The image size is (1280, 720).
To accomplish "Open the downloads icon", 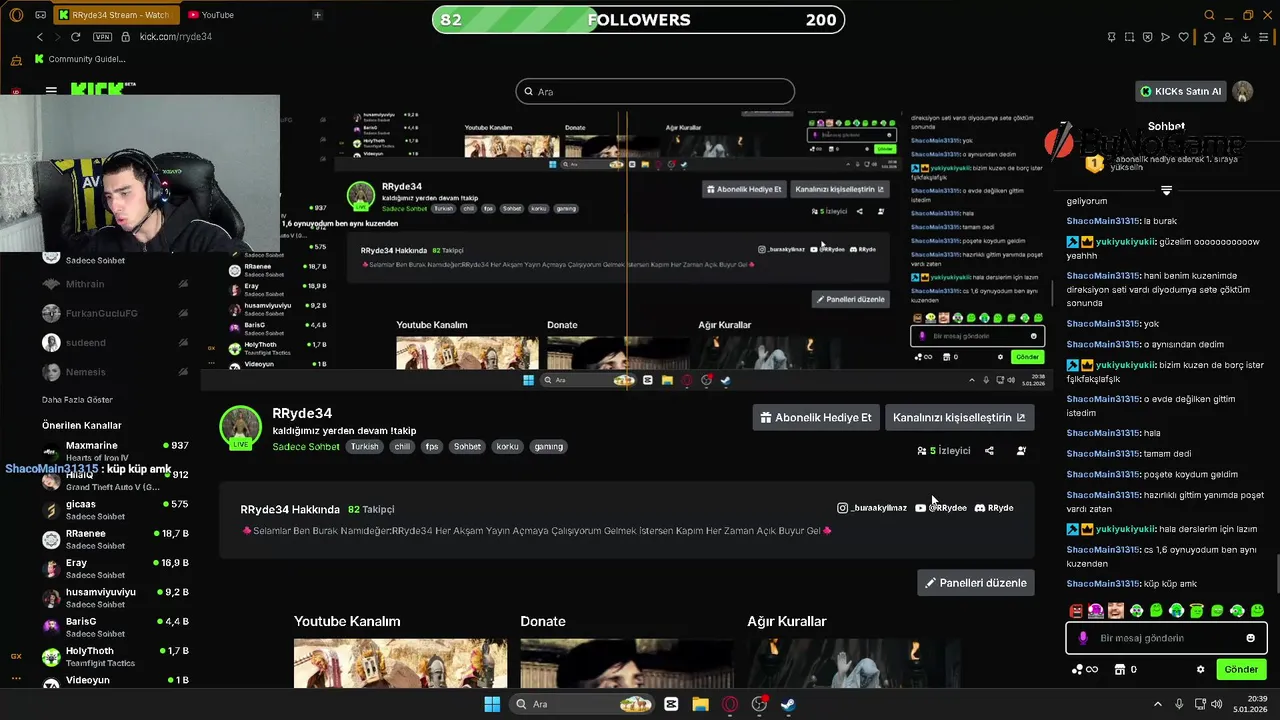I will (x=1246, y=37).
